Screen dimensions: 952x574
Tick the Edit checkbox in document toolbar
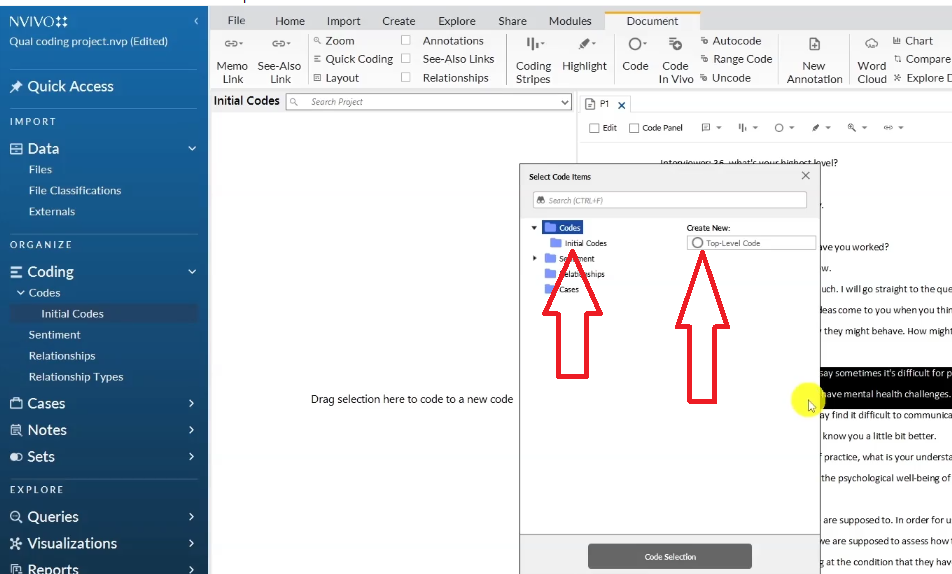595,128
